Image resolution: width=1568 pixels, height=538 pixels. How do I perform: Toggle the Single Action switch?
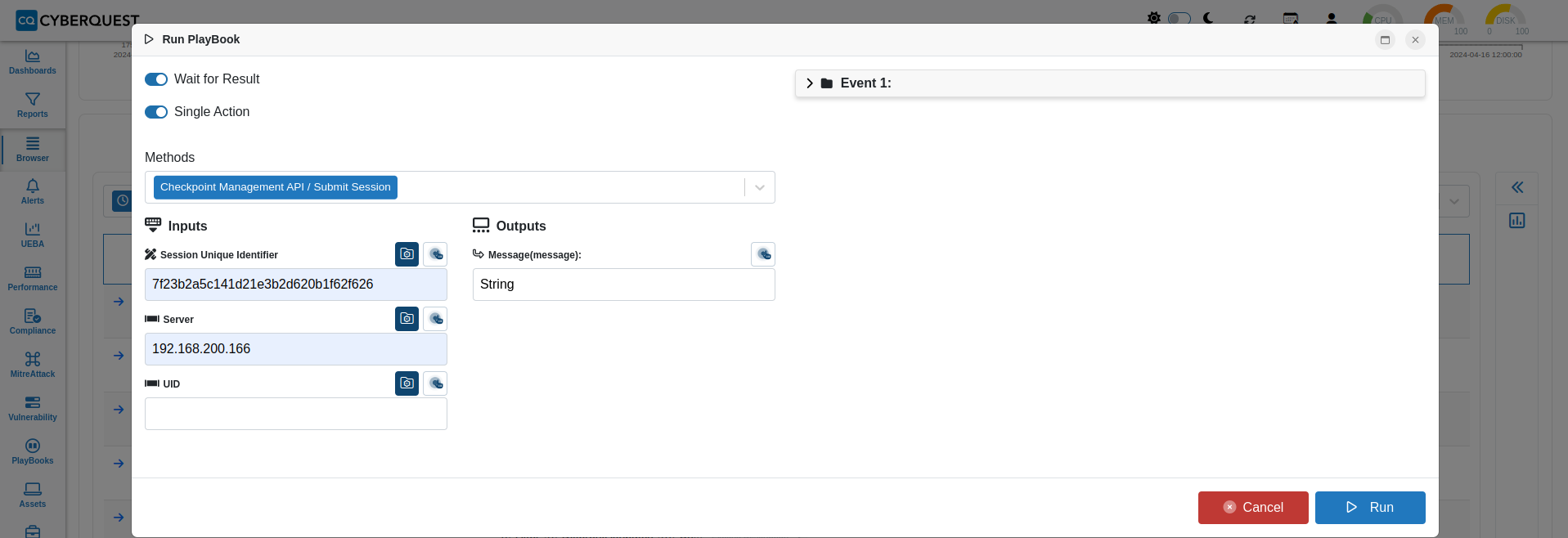pos(156,112)
